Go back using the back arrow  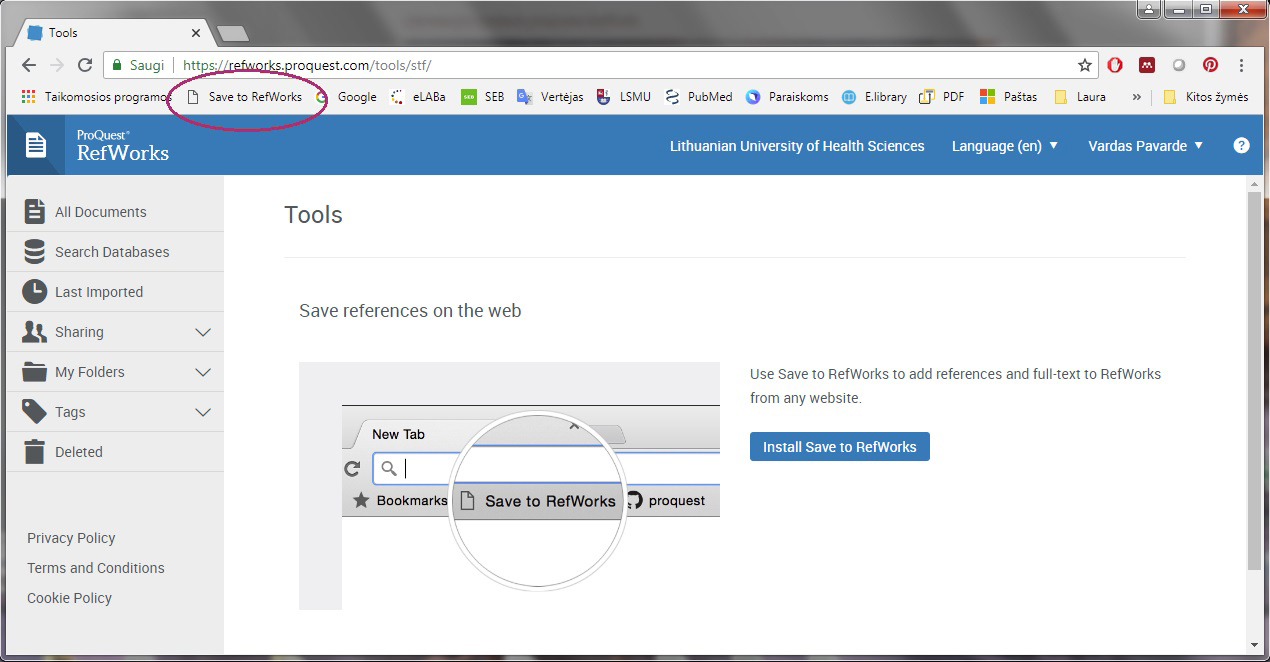[x=29, y=65]
